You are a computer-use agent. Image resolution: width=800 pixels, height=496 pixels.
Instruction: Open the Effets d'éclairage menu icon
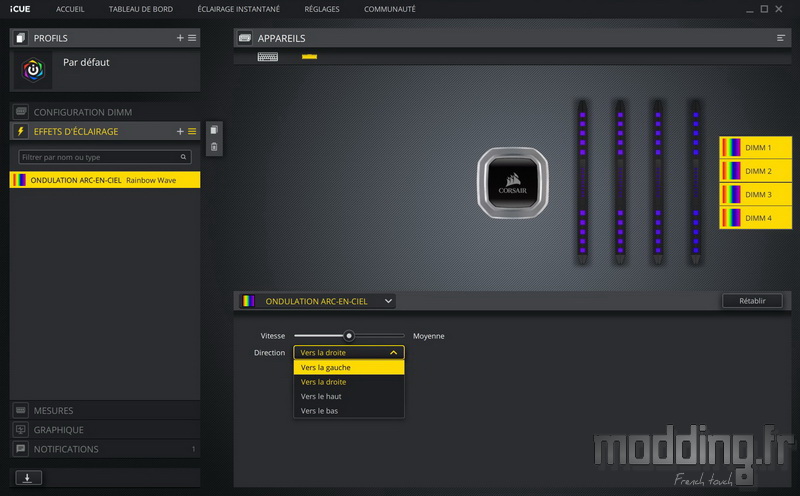(192, 131)
